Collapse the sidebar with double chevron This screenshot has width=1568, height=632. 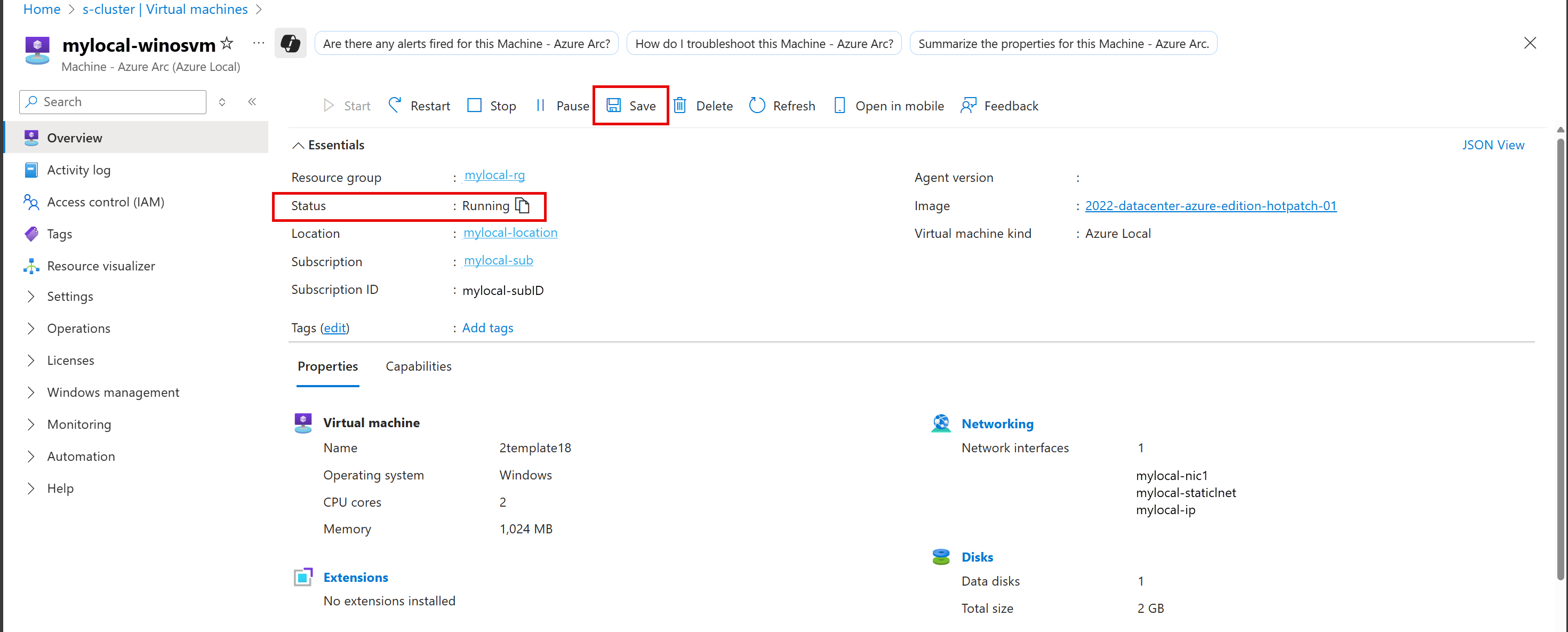click(252, 102)
